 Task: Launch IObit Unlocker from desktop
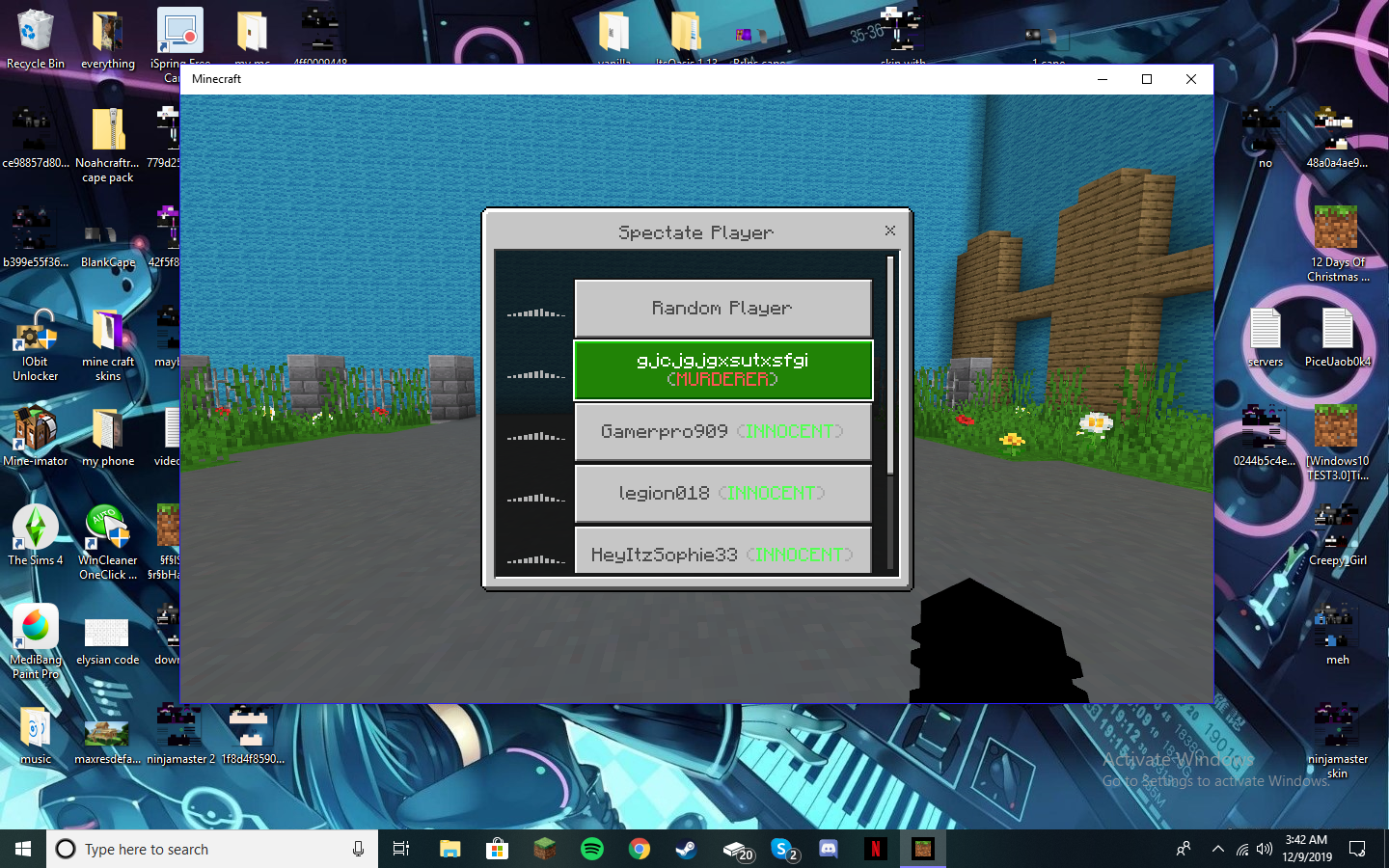(35, 344)
